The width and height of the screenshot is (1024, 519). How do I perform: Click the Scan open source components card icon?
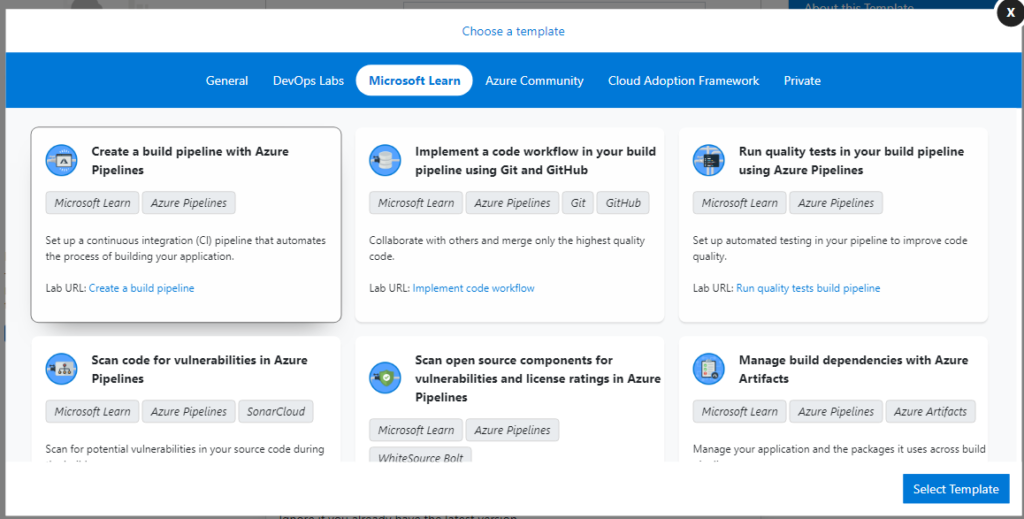point(385,378)
